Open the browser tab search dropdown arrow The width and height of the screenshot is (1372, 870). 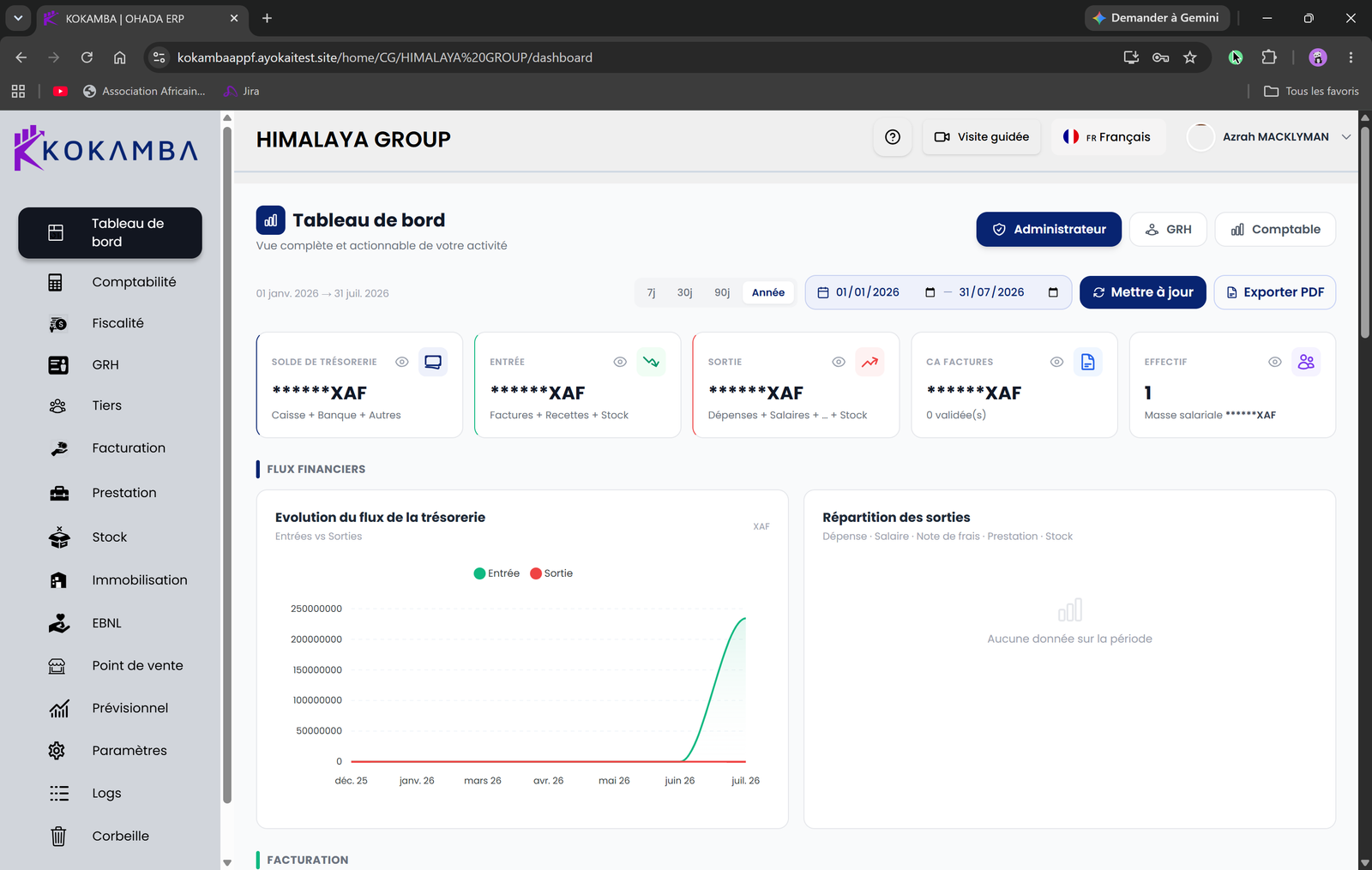point(18,18)
